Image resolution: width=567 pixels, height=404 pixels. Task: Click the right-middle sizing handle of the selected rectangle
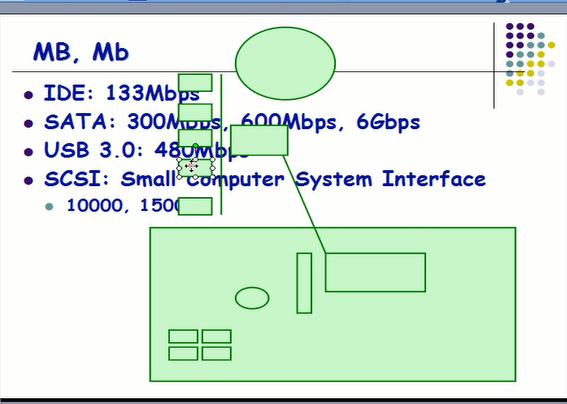click(213, 168)
